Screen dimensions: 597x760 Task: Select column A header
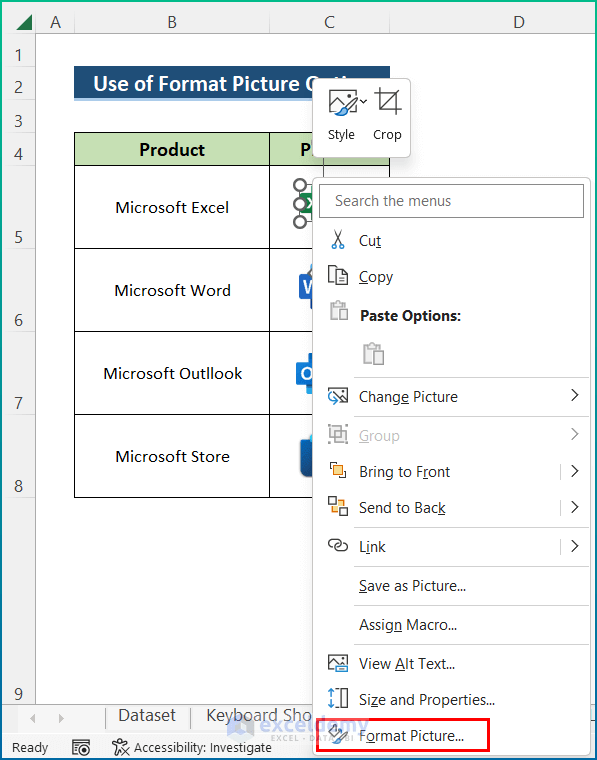click(x=55, y=22)
